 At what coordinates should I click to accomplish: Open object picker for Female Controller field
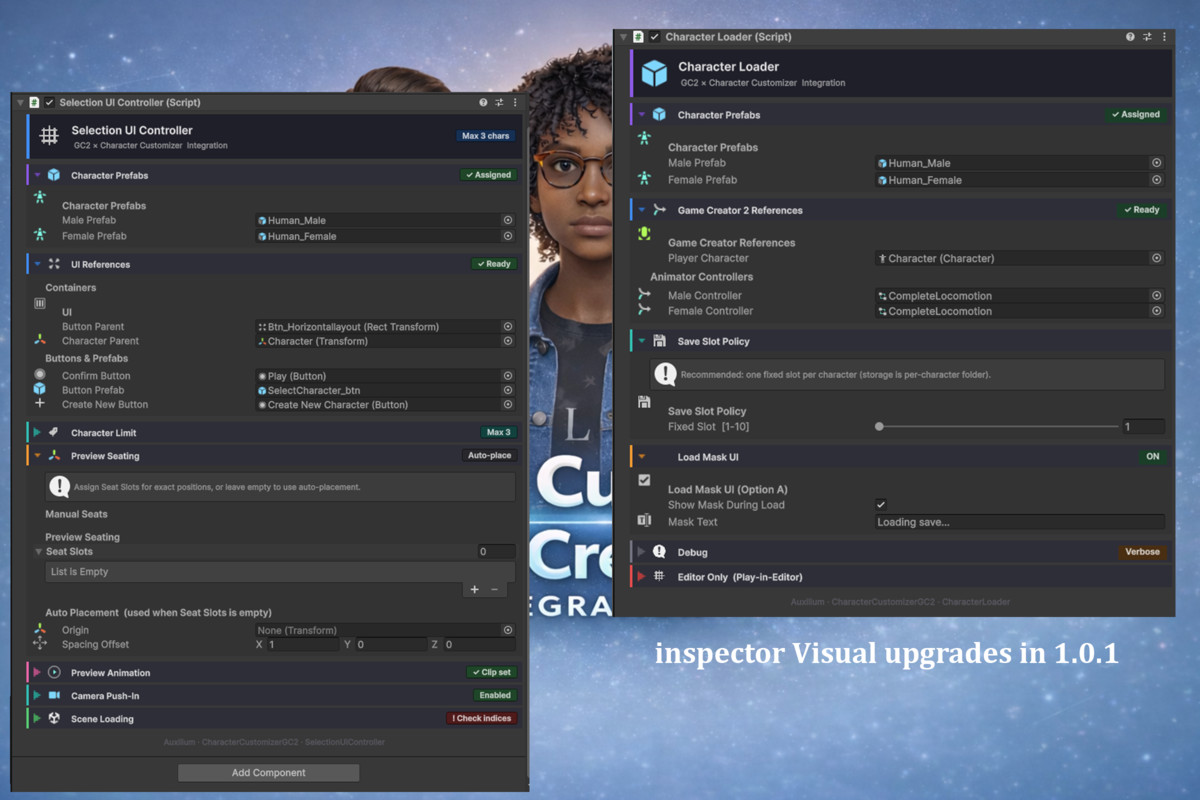tap(1156, 311)
